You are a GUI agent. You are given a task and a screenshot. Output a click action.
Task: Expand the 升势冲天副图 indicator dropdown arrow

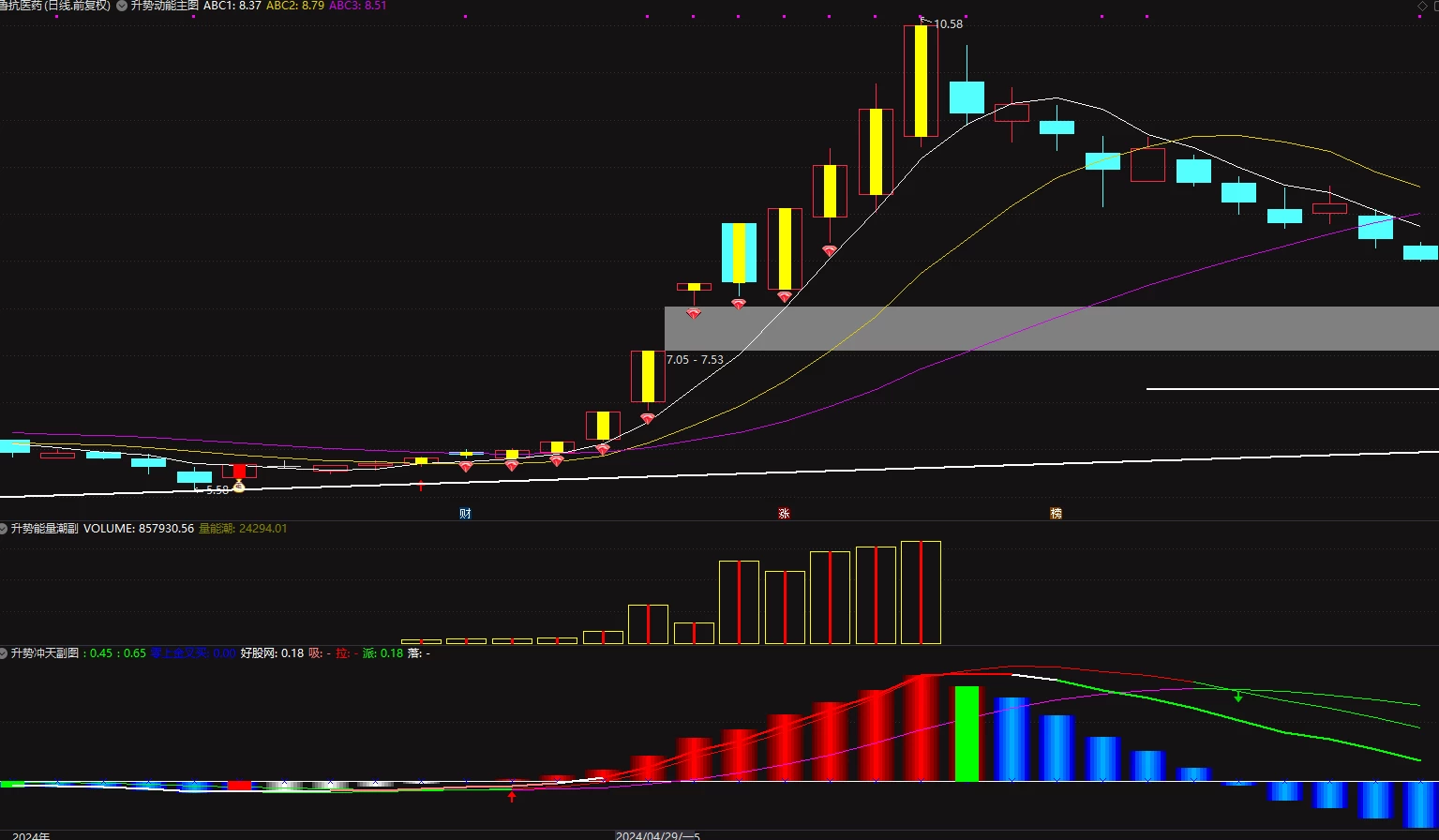(x=4, y=653)
